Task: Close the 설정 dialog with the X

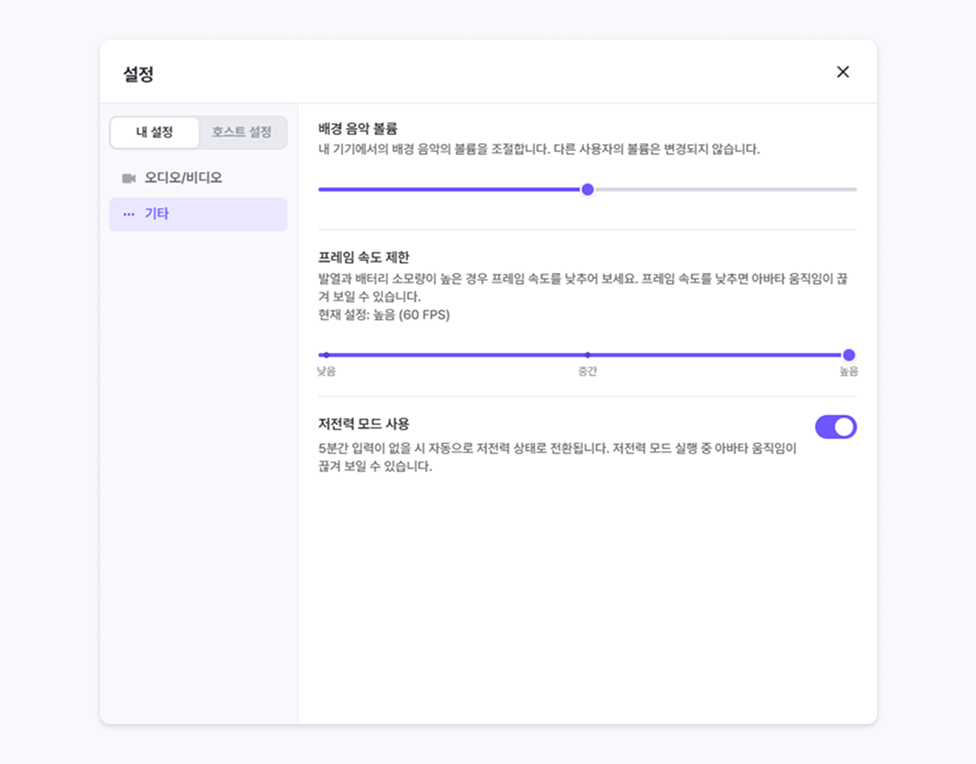Action: [843, 72]
